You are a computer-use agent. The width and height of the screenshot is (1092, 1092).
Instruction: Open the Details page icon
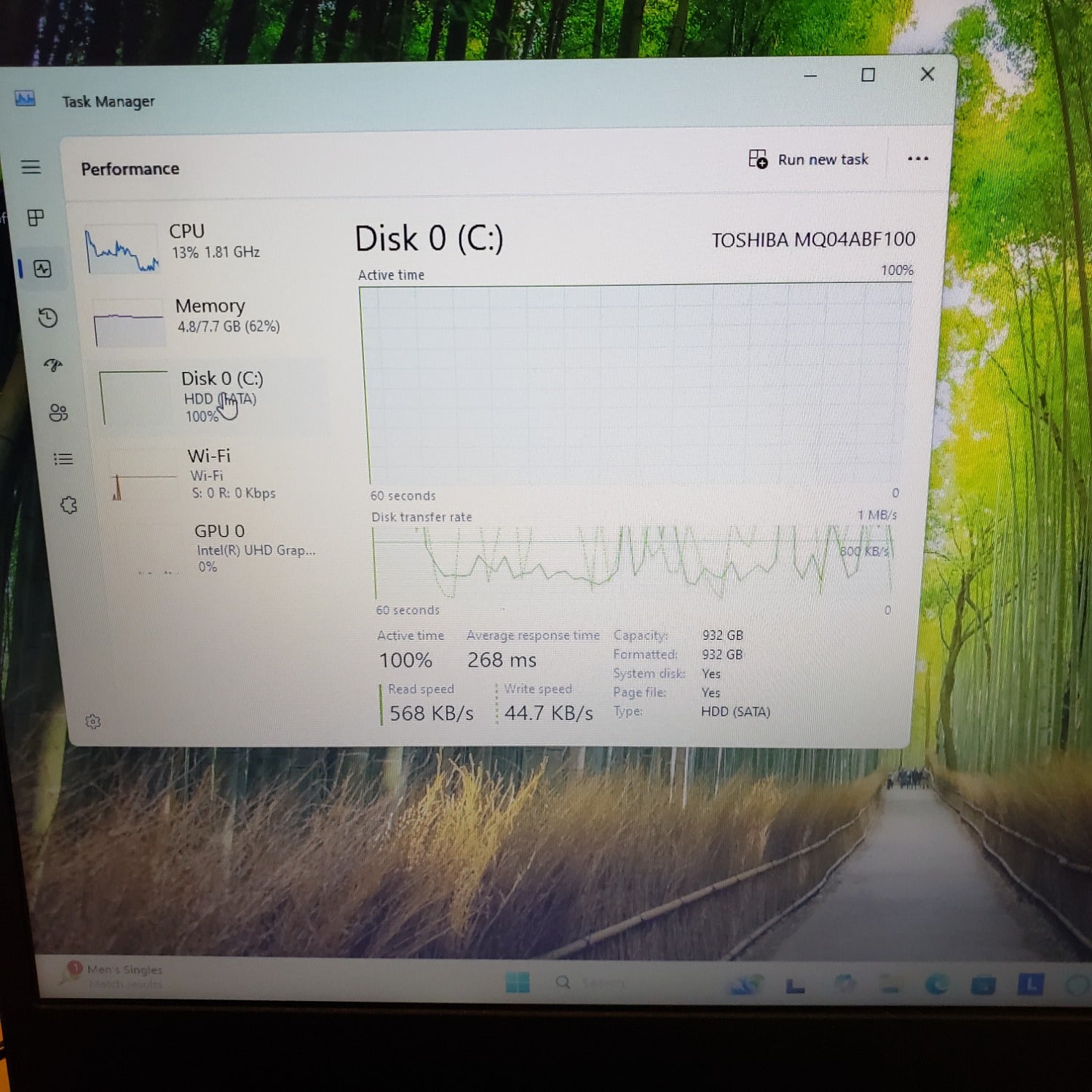[x=63, y=459]
